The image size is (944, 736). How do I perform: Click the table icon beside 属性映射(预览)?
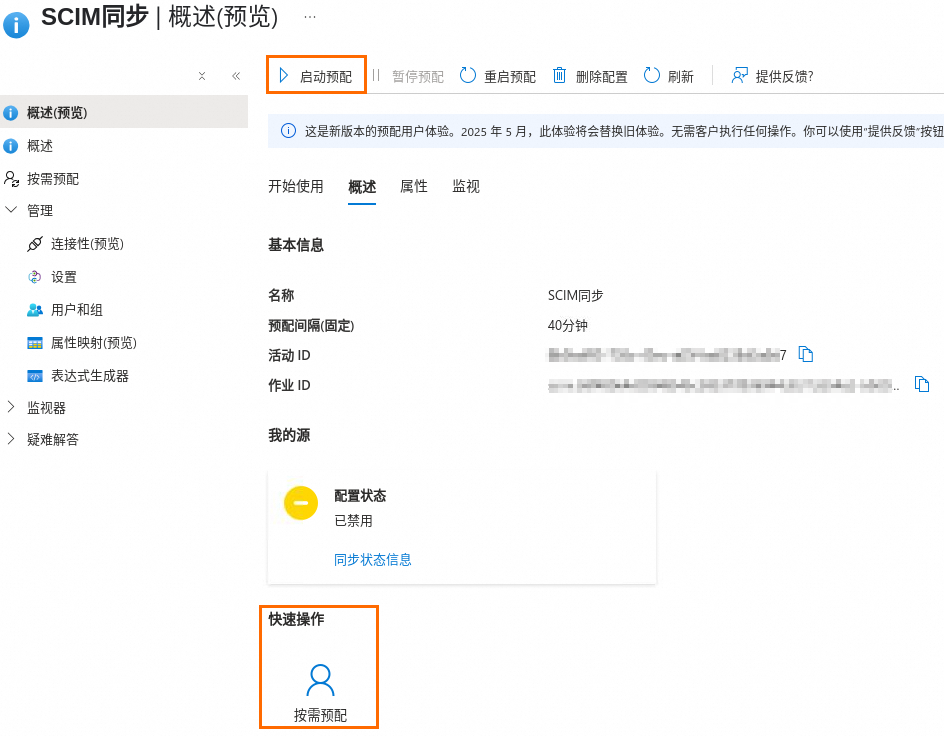click(x=35, y=343)
